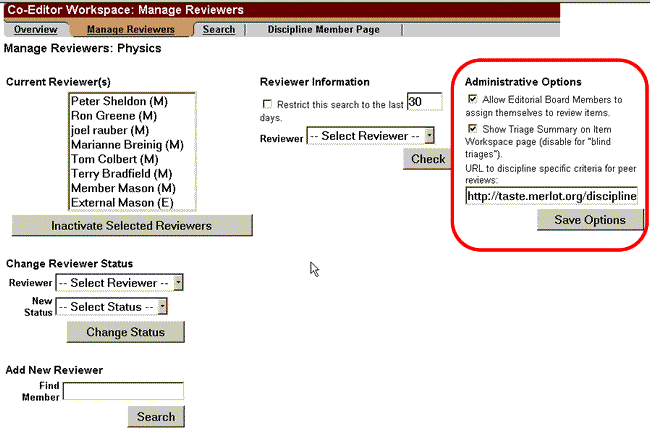
Task: Click the days number input field
Action: tap(424, 102)
